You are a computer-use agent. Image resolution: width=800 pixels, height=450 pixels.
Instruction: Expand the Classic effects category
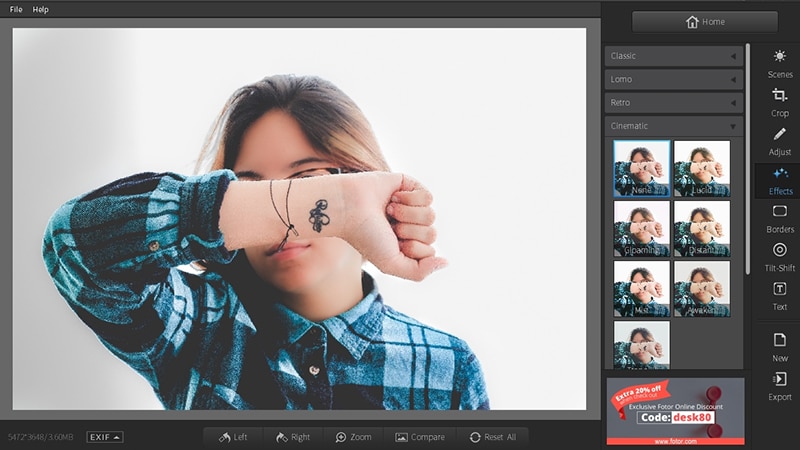(x=673, y=56)
